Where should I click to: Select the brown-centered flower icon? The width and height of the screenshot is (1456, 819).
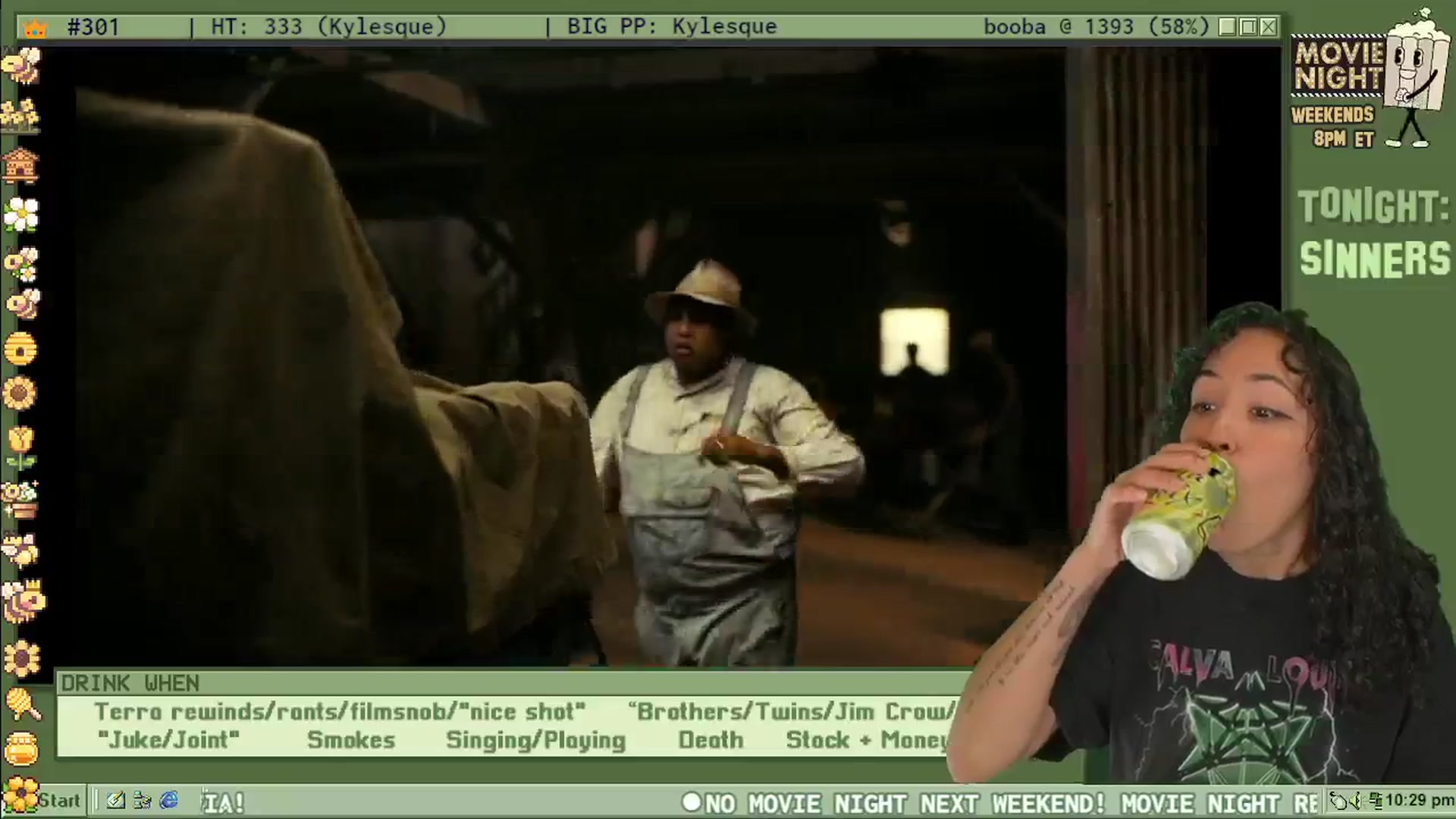click(22, 658)
